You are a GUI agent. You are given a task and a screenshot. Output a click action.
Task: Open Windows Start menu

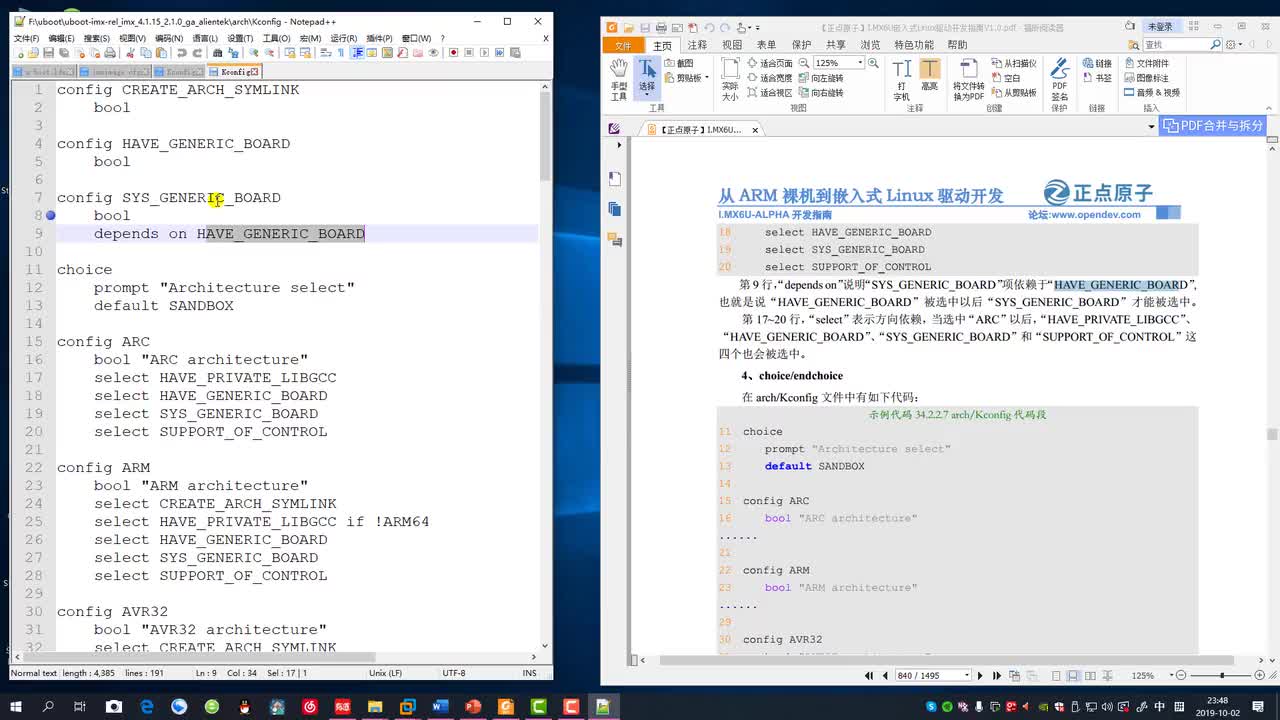click(x=16, y=707)
